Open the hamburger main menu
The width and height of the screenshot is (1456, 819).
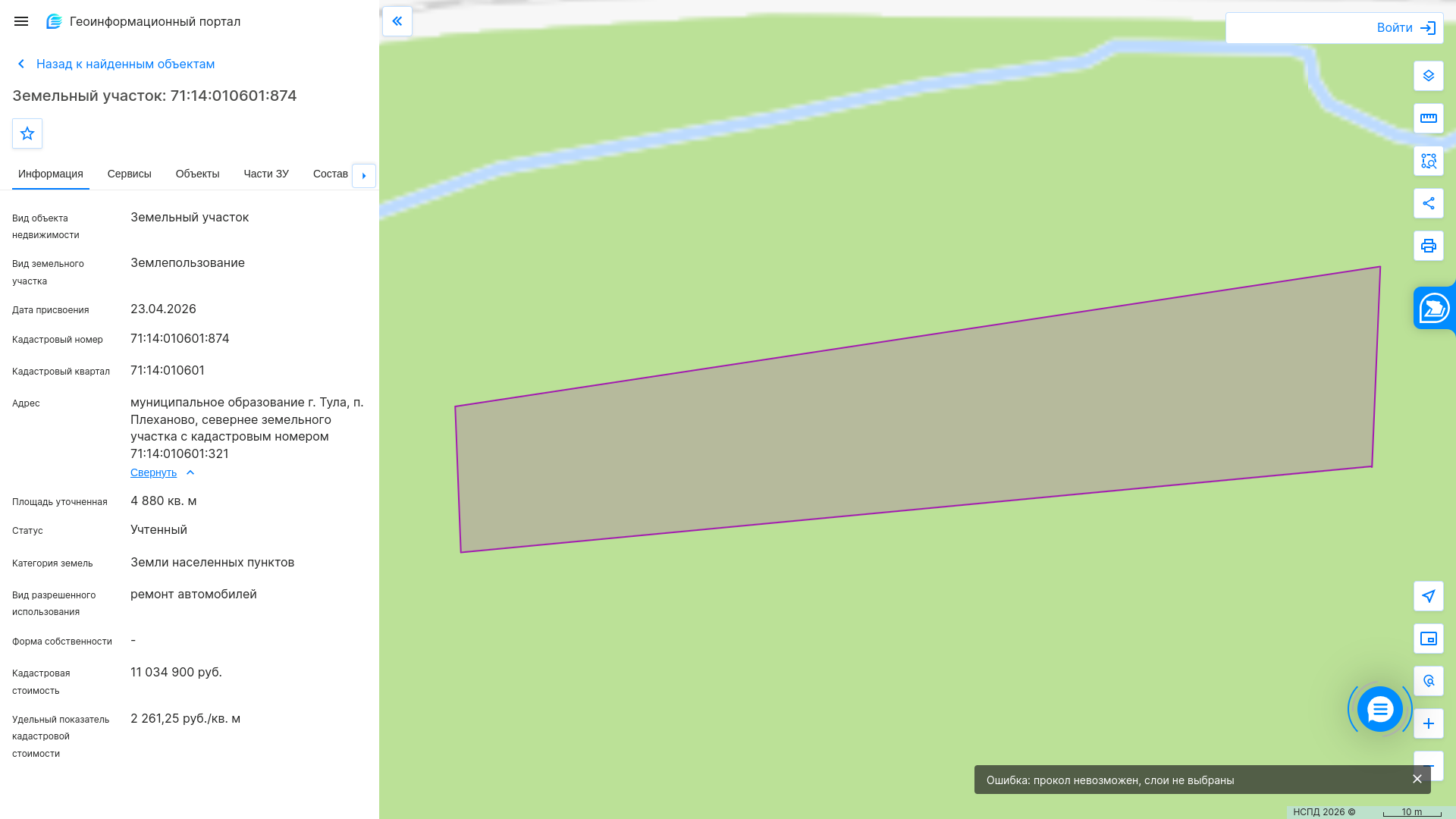21,21
